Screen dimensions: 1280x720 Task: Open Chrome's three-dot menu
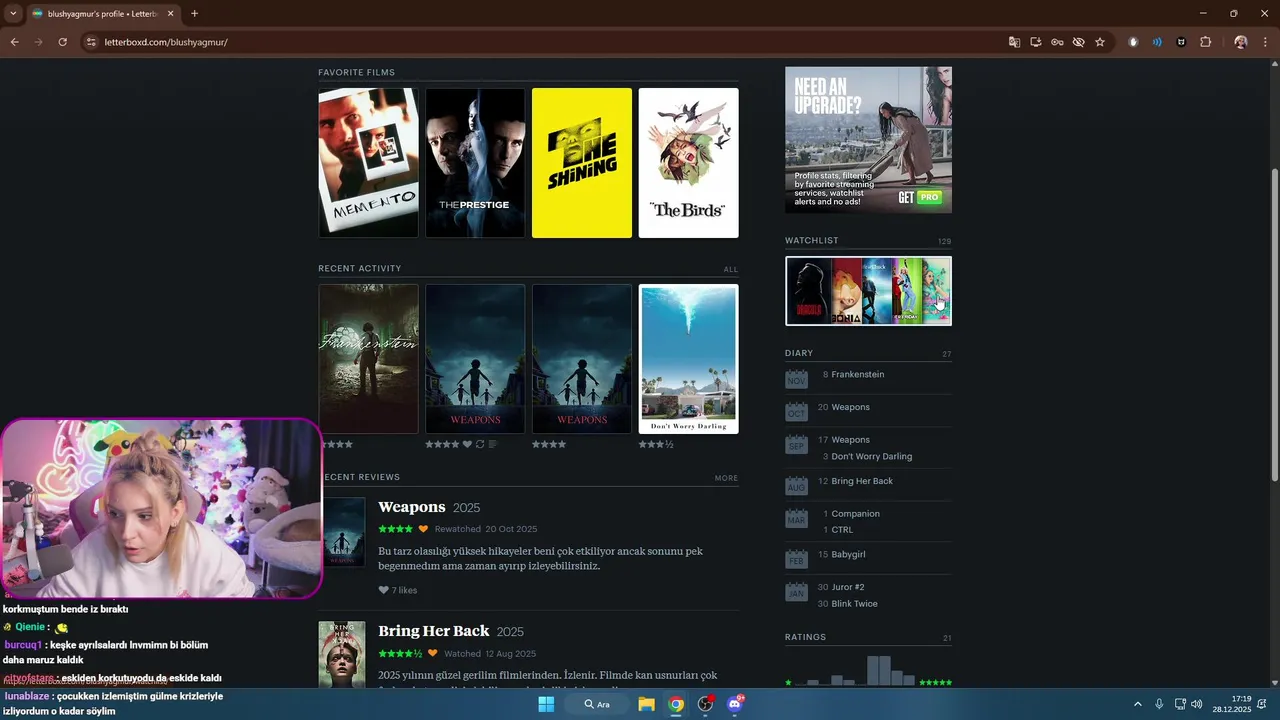coord(1266,42)
